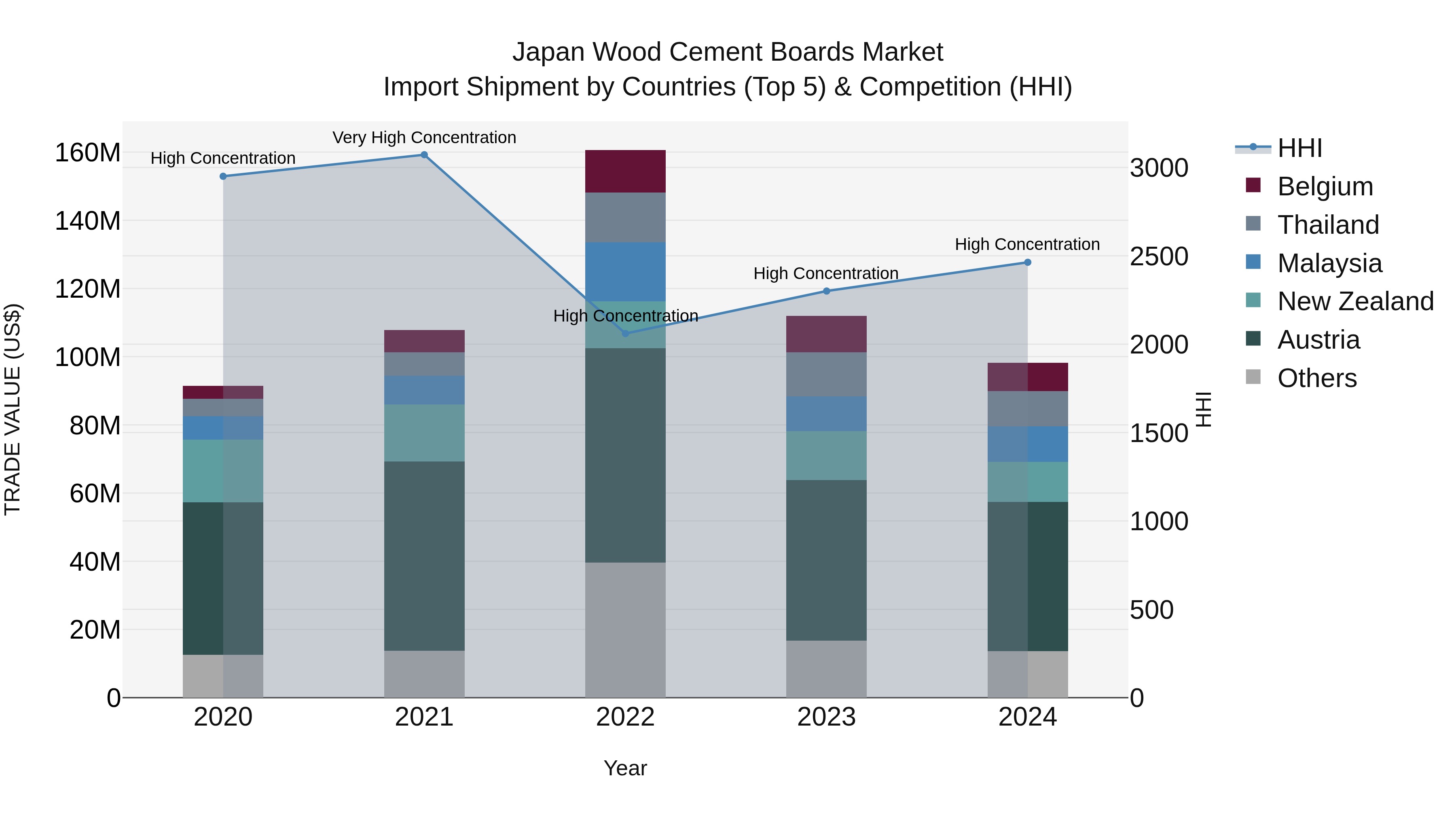The height and width of the screenshot is (819, 1456).
Task: Click the Others segment of the 2021 bar
Action: tap(424, 674)
